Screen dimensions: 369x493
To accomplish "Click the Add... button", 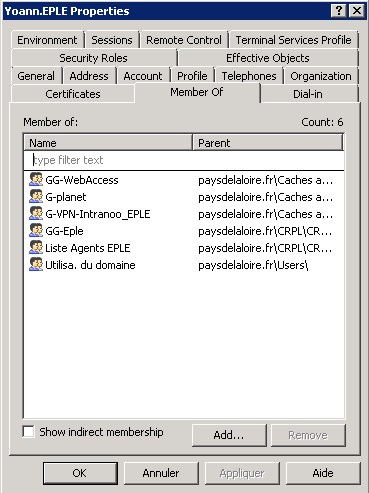I will tap(229, 435).
